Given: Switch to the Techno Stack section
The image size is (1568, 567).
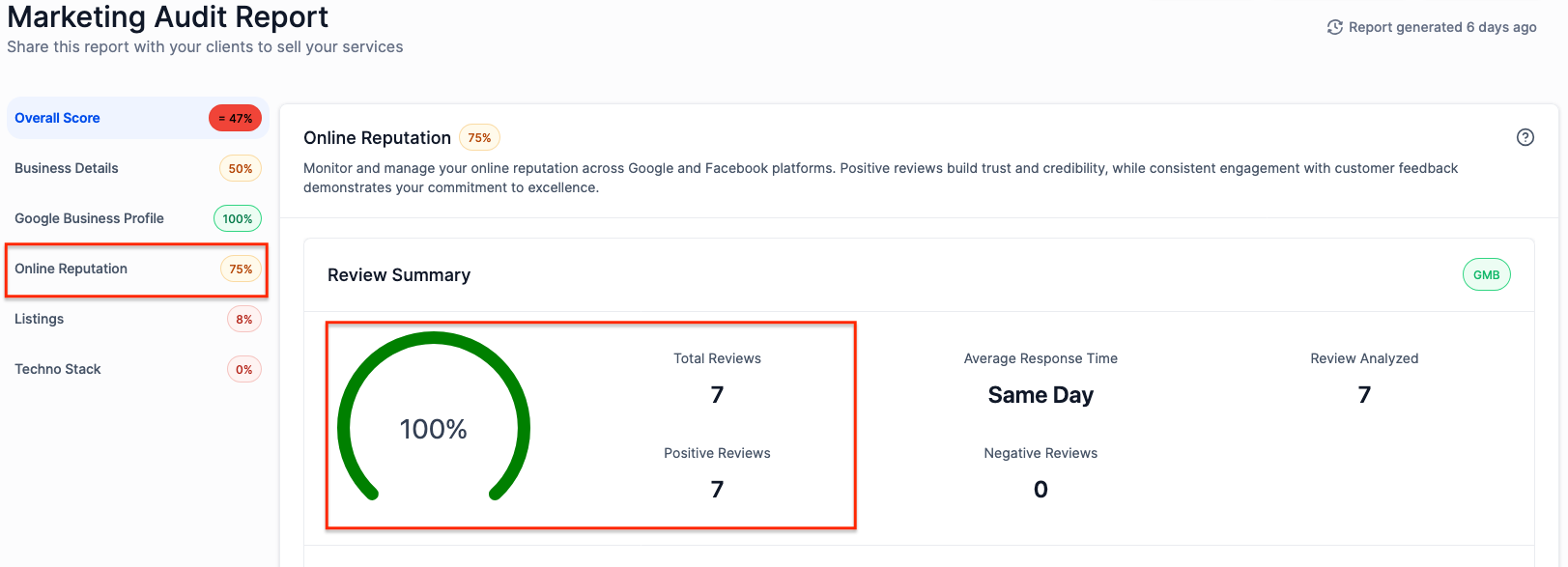Looking at the screenshot, I should point(58,369).
